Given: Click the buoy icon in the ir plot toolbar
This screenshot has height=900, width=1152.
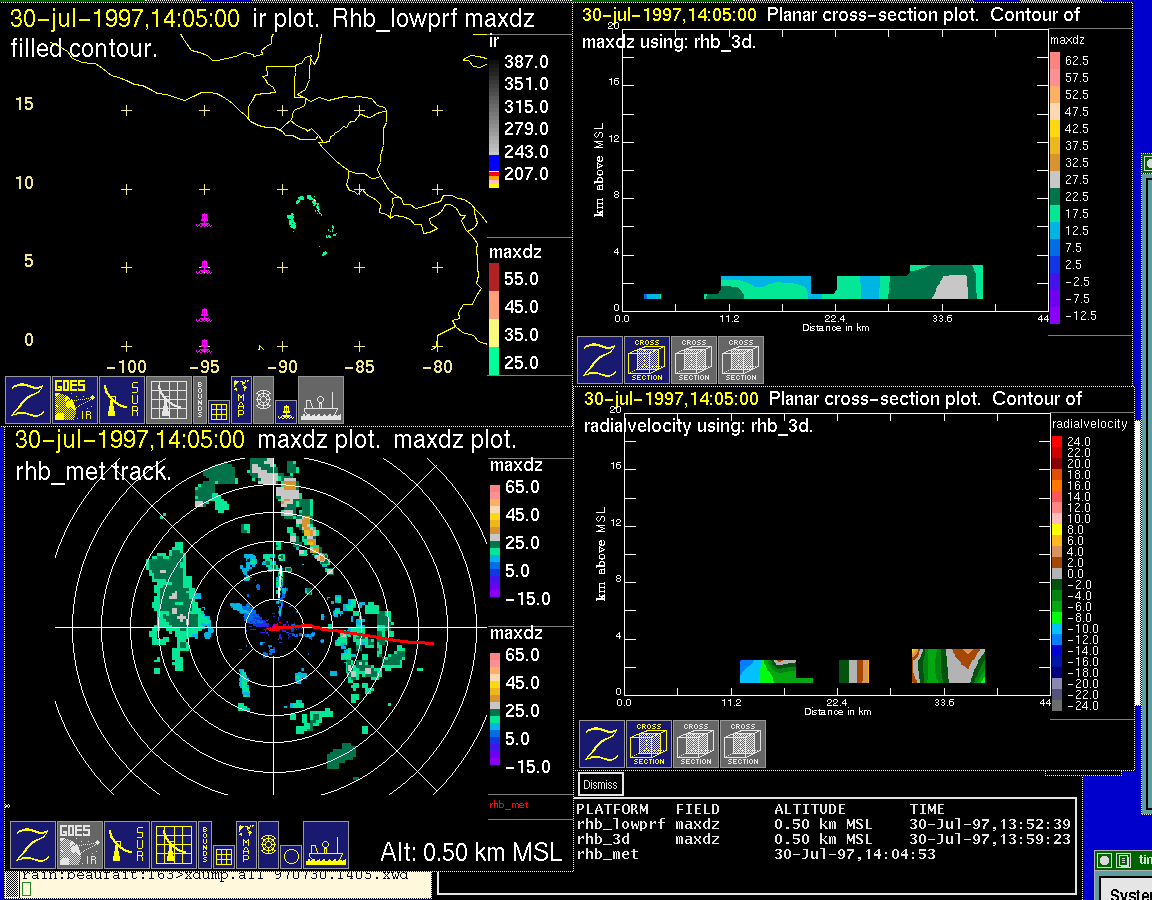Looking at the screenshot, I should [x=285, y=410].
